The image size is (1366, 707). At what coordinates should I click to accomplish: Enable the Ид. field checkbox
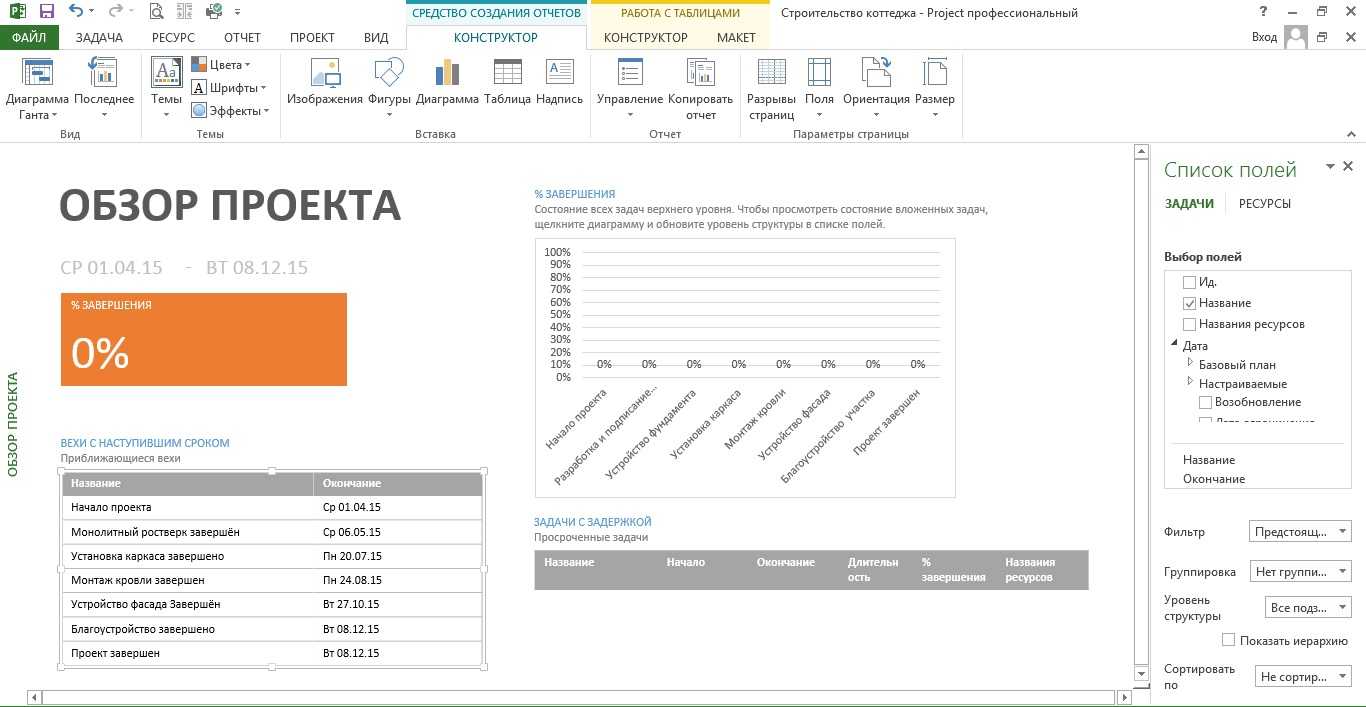point(1189,282)
